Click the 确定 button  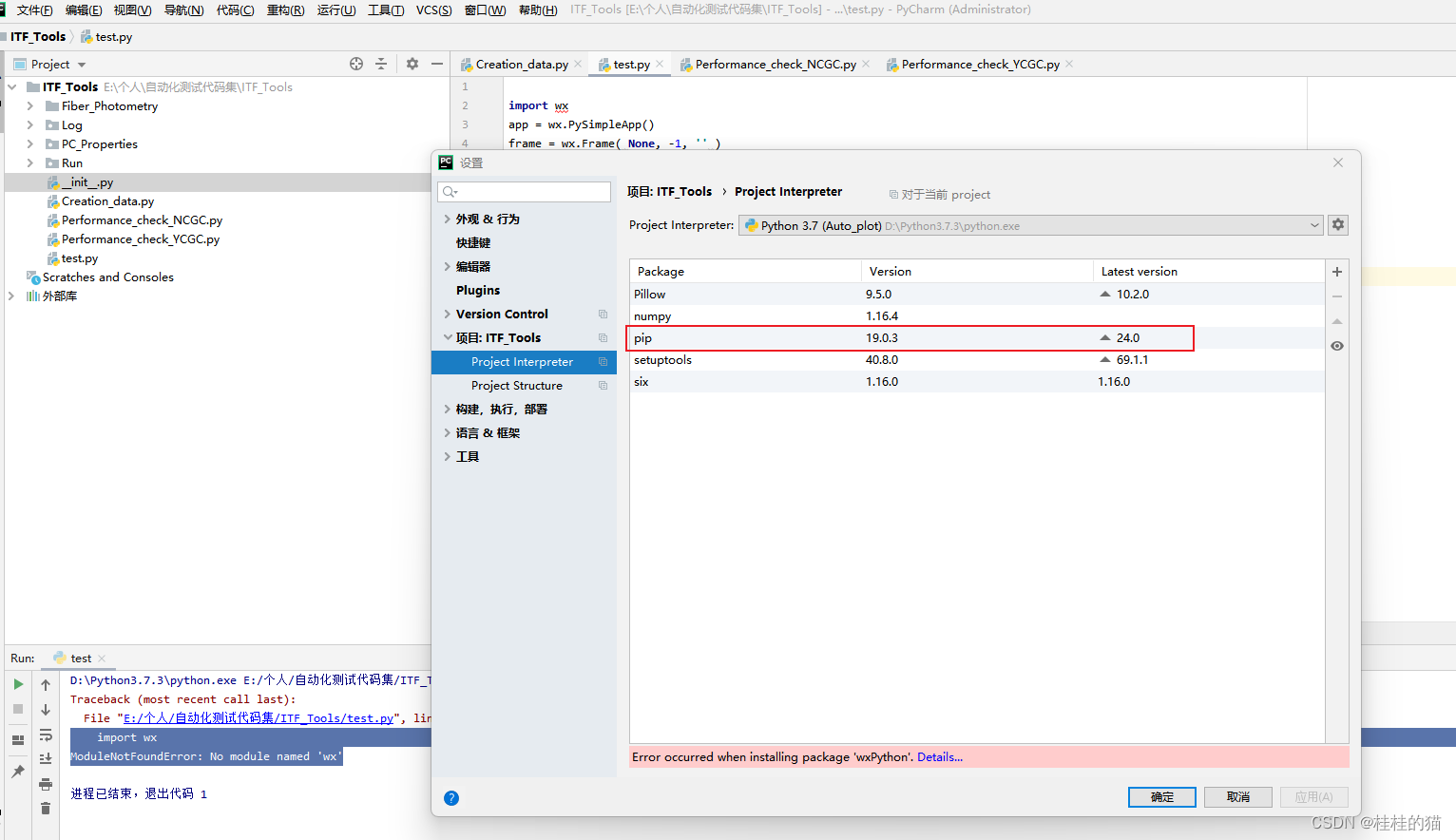(1162, 797)
